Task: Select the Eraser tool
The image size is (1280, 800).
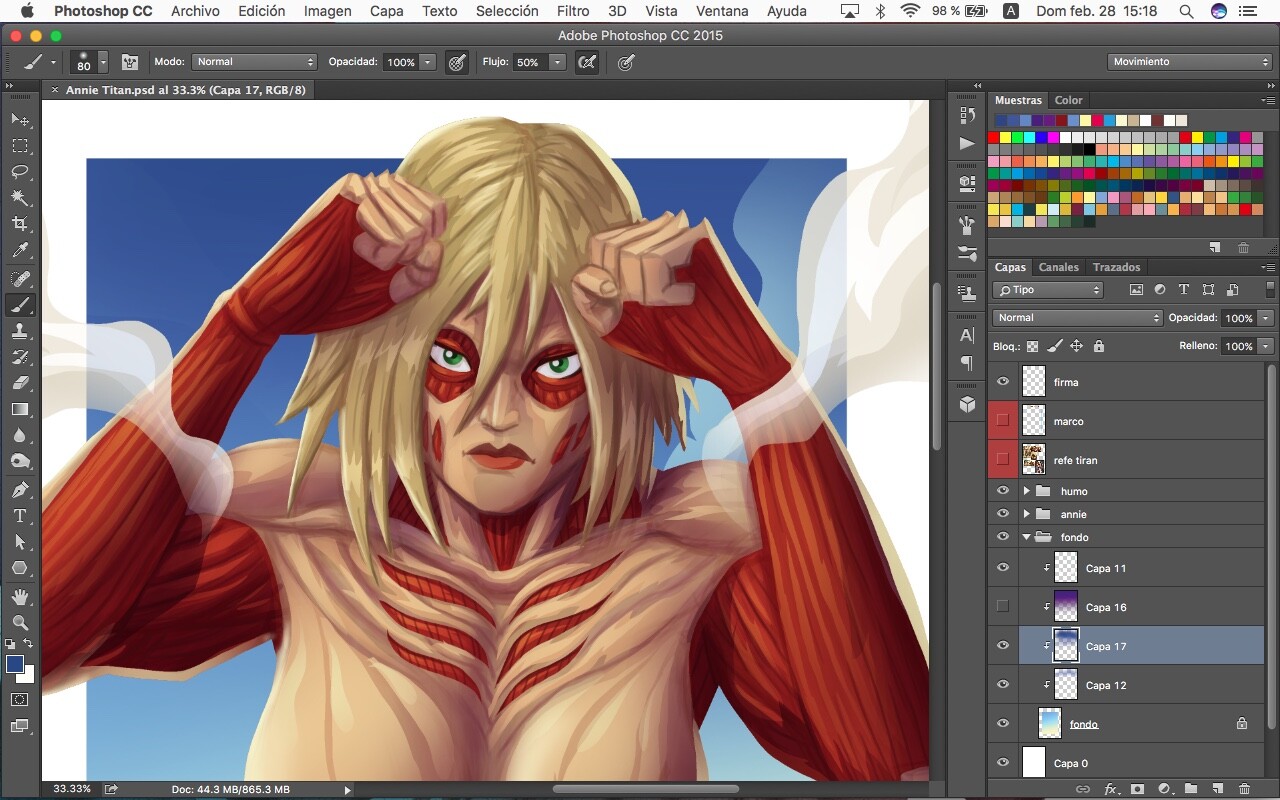Action: tap(20, 383)
